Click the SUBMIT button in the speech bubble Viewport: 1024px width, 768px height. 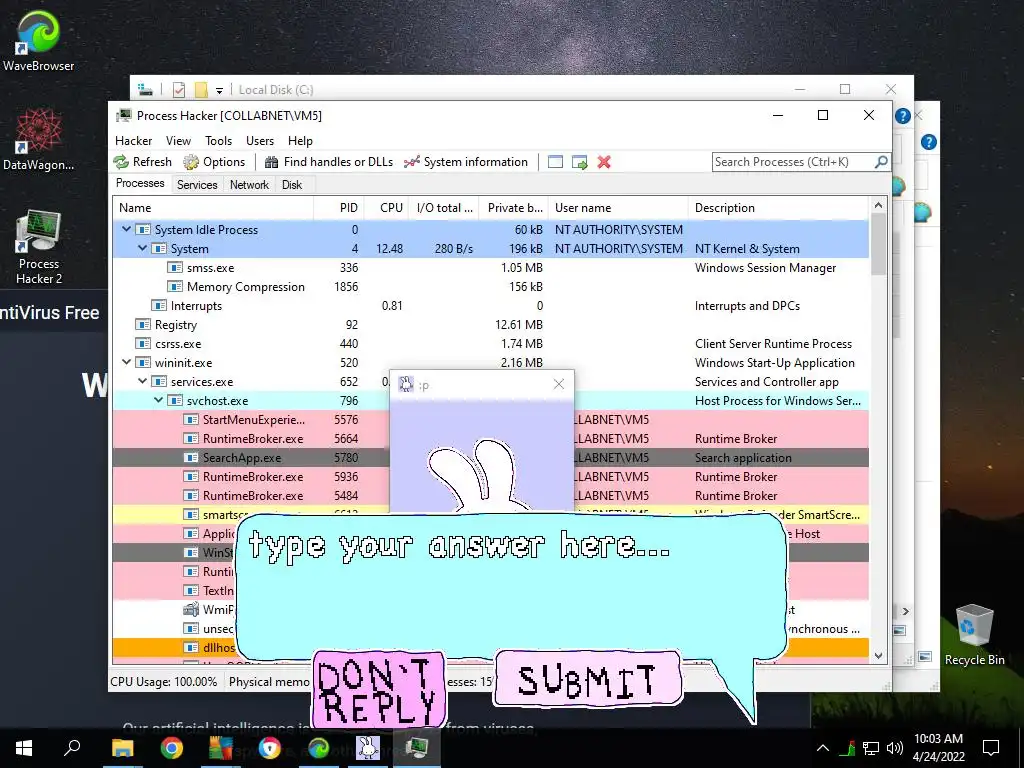coord(587,679)
